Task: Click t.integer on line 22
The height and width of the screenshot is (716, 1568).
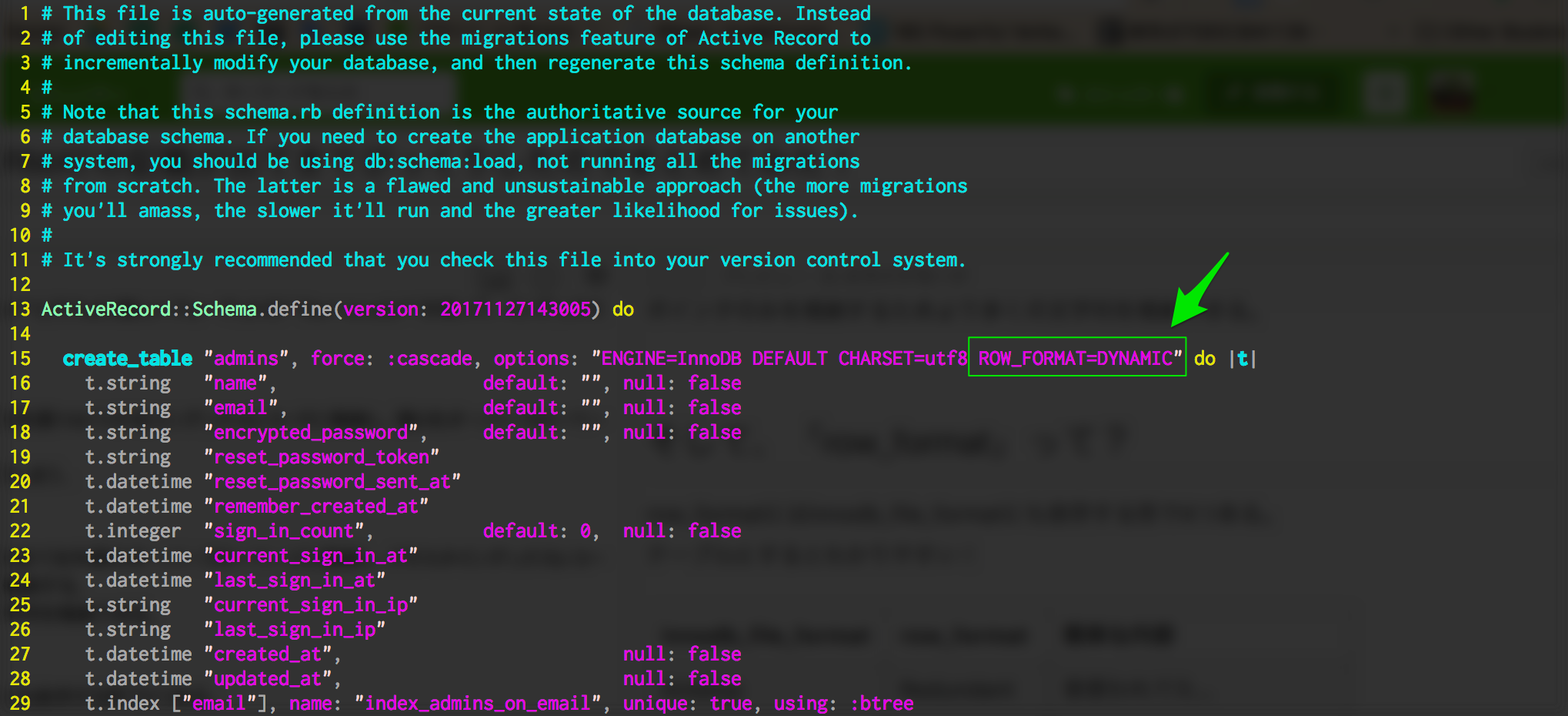Action: pyautogui.click(x=133, y=531)
